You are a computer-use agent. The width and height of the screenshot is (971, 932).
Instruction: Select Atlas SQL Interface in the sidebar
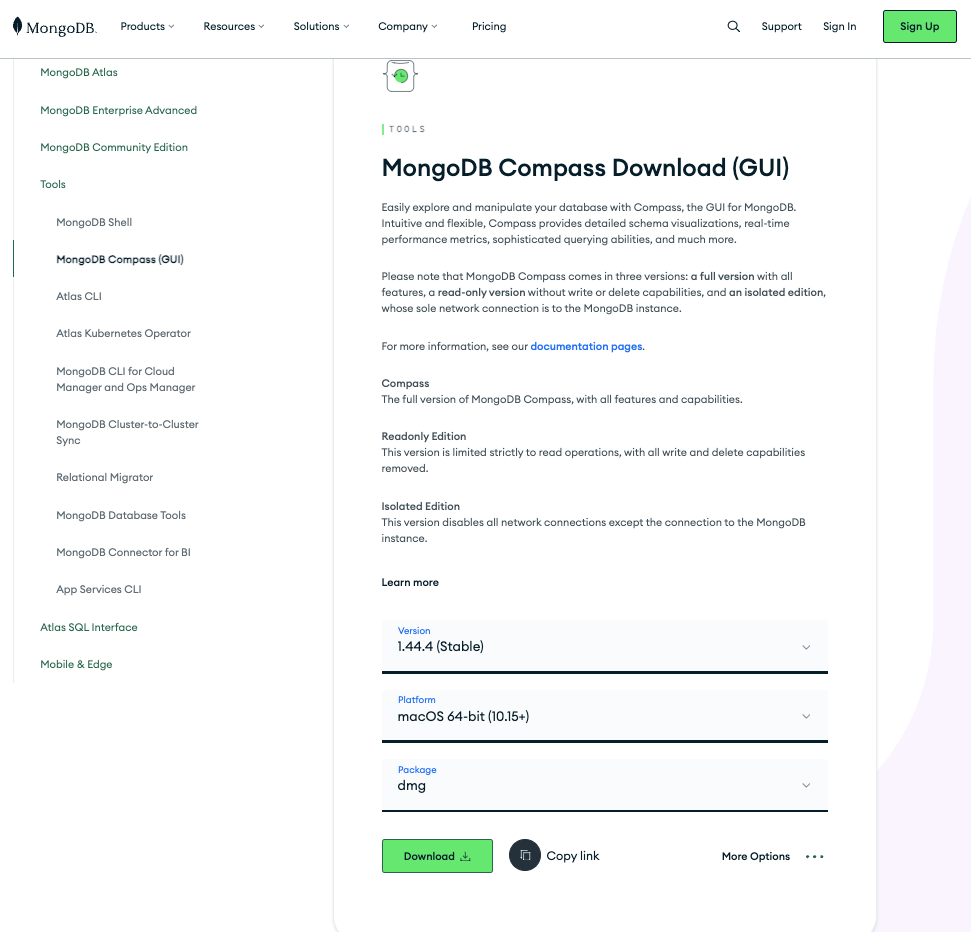coord(88,626)
